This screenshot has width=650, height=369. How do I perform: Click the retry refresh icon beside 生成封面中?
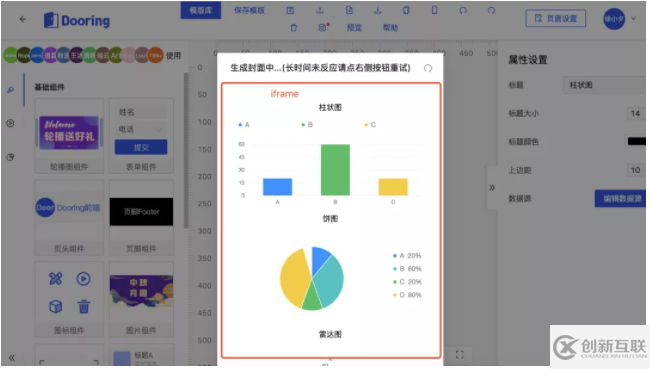428,68
